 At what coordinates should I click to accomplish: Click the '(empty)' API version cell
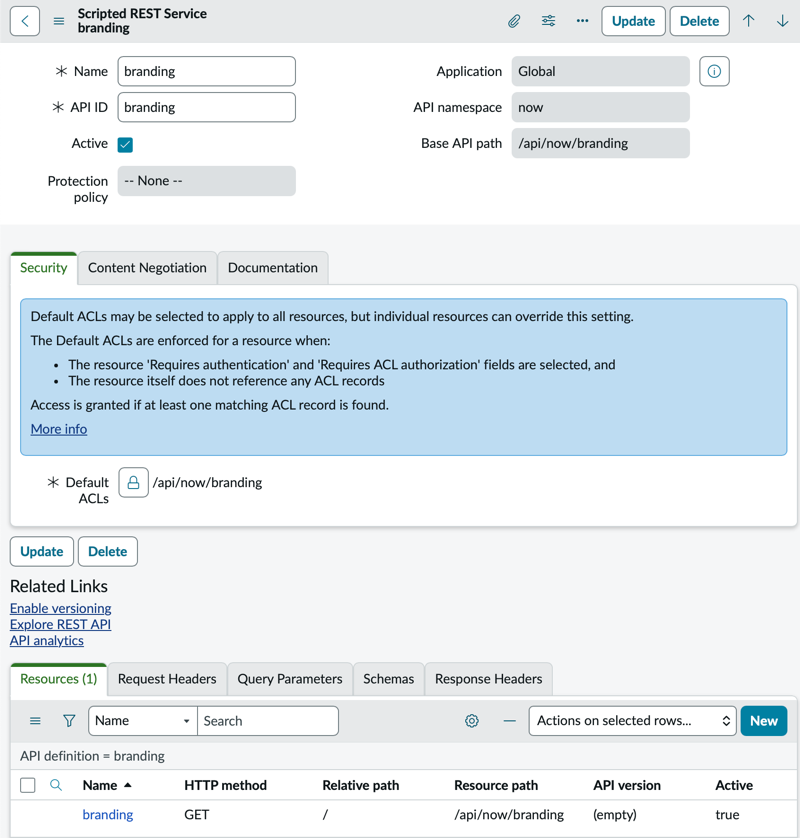pos(615,814)
